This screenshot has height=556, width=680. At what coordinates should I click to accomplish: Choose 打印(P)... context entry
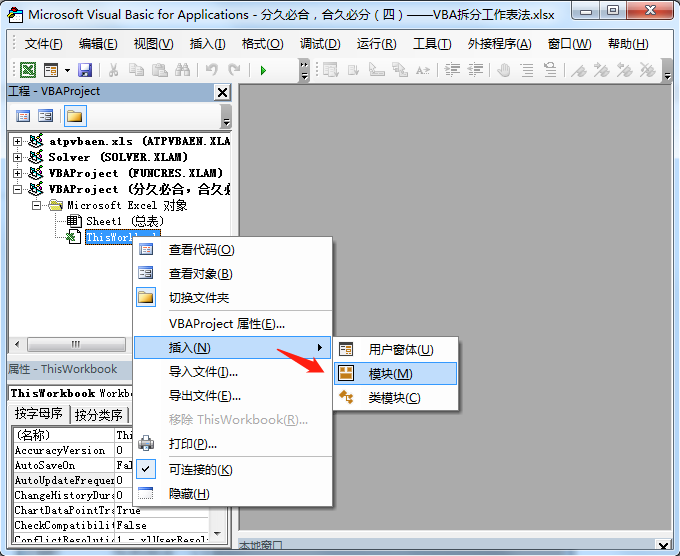[233, 444]
